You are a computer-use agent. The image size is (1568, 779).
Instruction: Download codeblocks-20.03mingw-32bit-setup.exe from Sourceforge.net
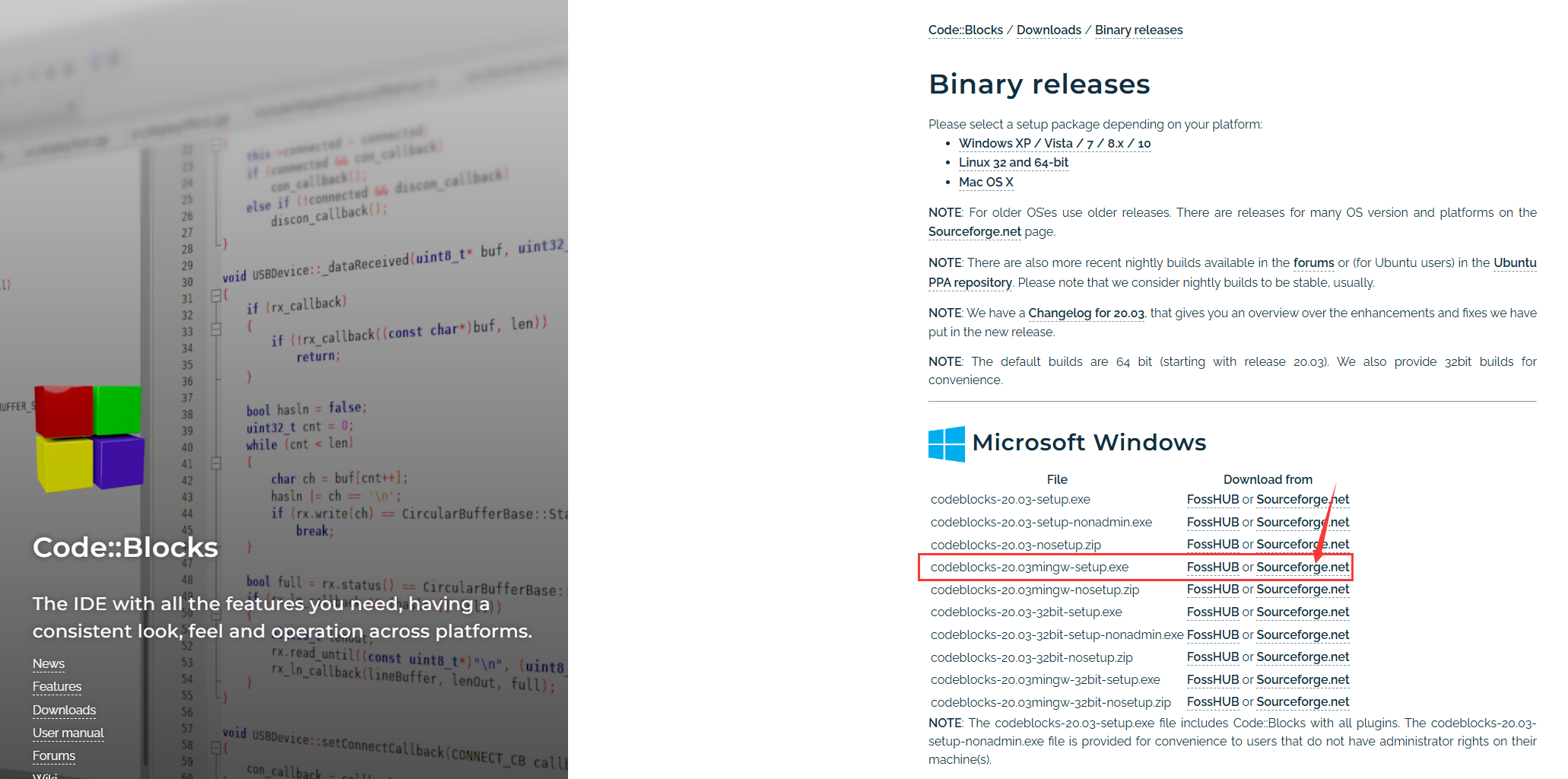[1303, 679]
